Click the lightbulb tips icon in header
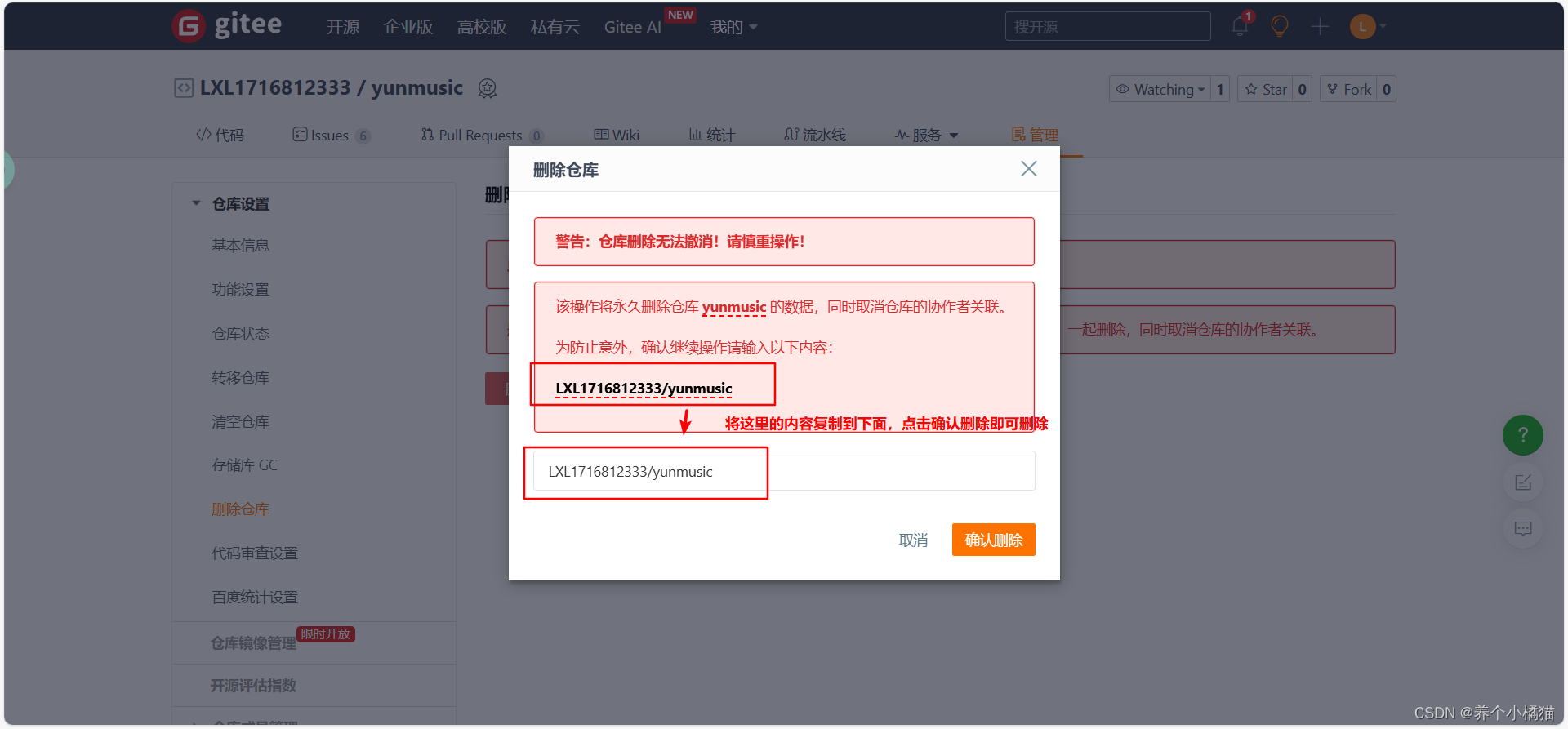The width and height of the screenshot is (1568, 729). click(x=1280, y=26)
